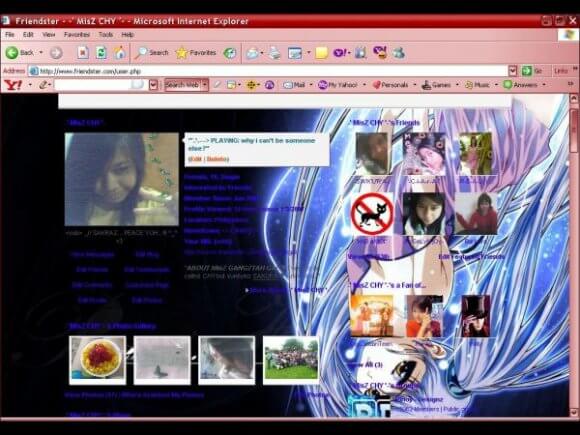Open the Yahoo search box history dropdown
The image size is (580, 435).
[x=154, y=85]
